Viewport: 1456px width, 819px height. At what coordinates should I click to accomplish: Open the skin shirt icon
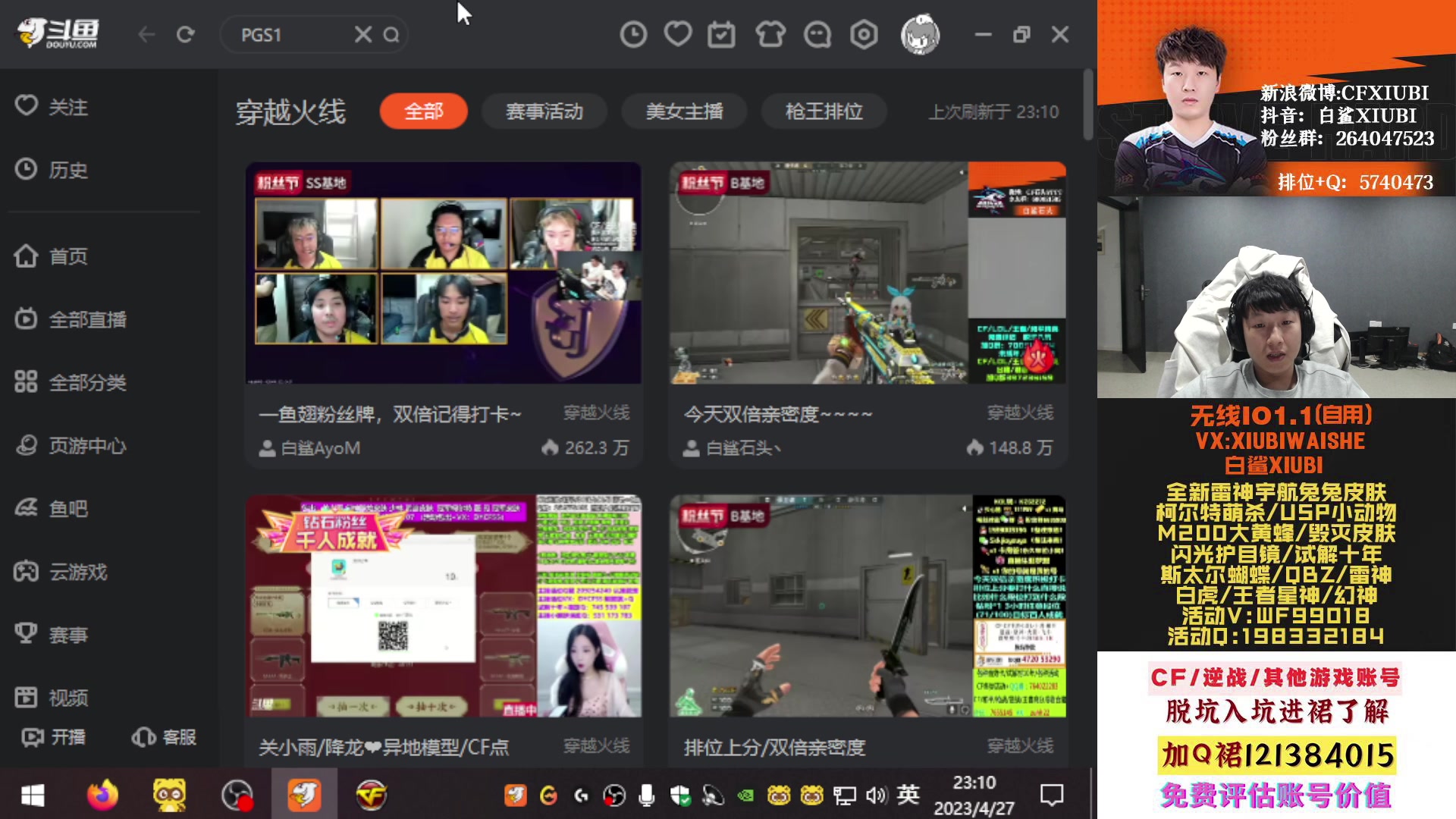770,35
